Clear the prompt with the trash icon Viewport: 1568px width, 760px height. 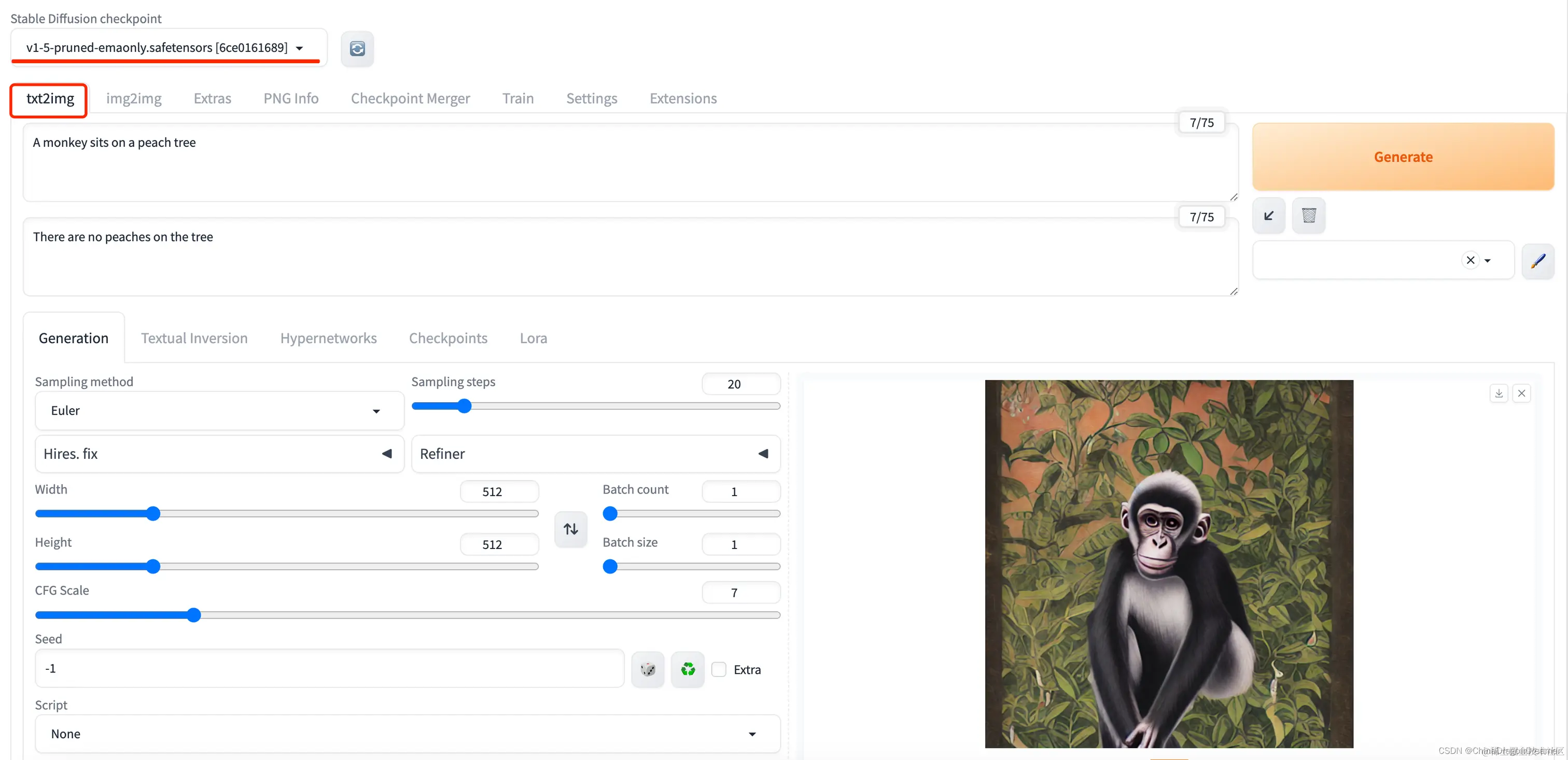click(1309, 216)
